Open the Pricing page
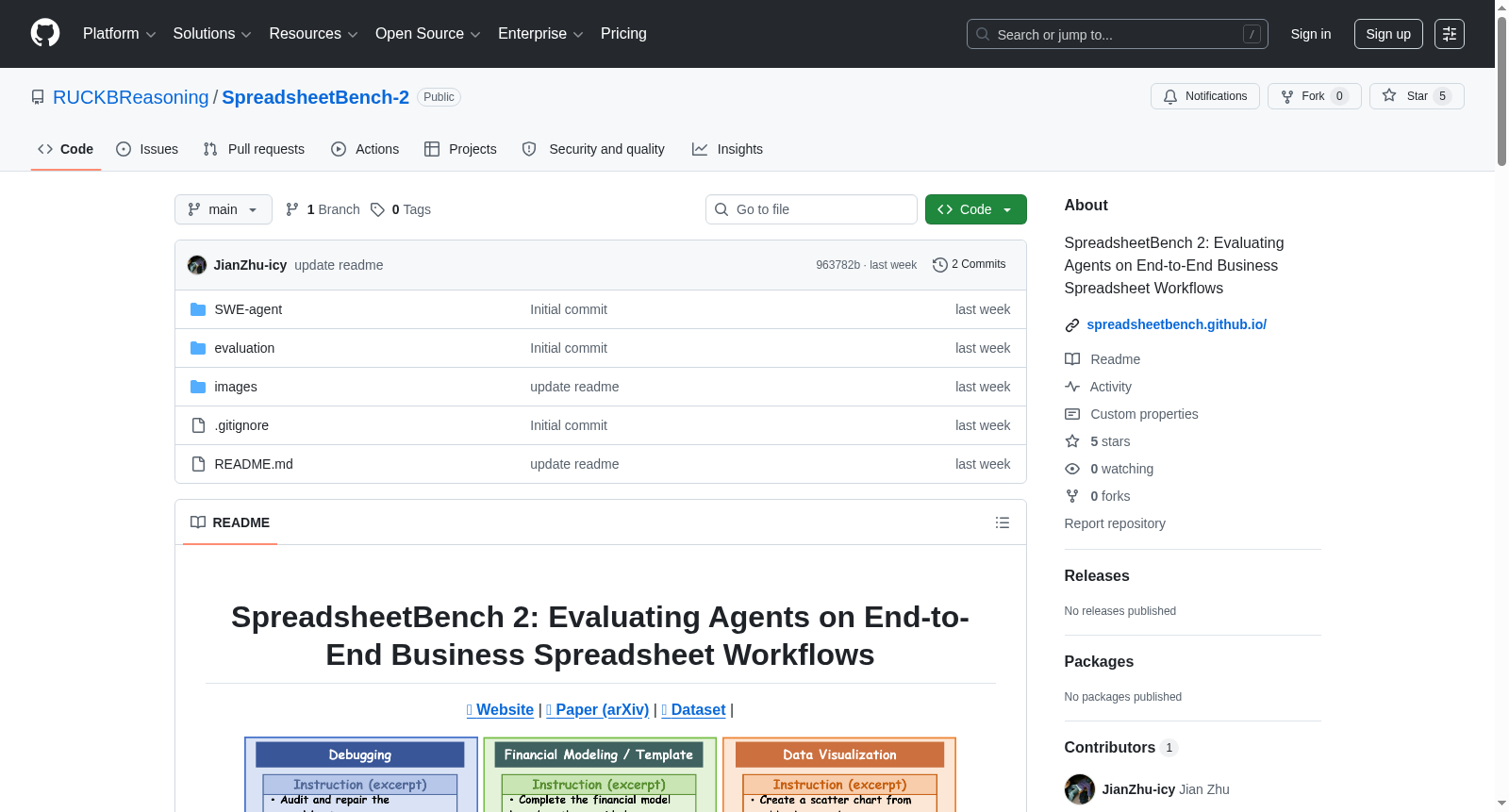 coord(623,34)
